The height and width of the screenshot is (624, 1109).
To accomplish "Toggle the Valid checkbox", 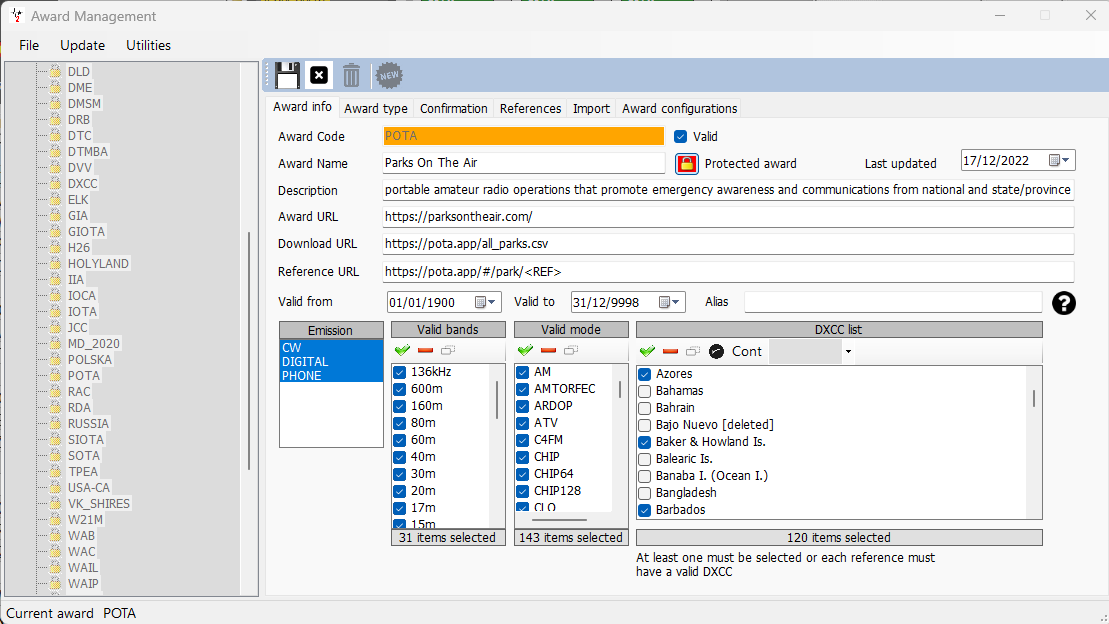I will point(680,137).
